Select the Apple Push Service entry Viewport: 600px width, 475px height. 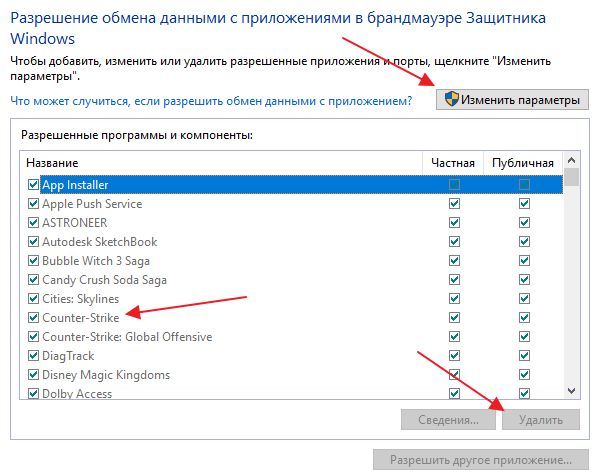tap(92, 204)
